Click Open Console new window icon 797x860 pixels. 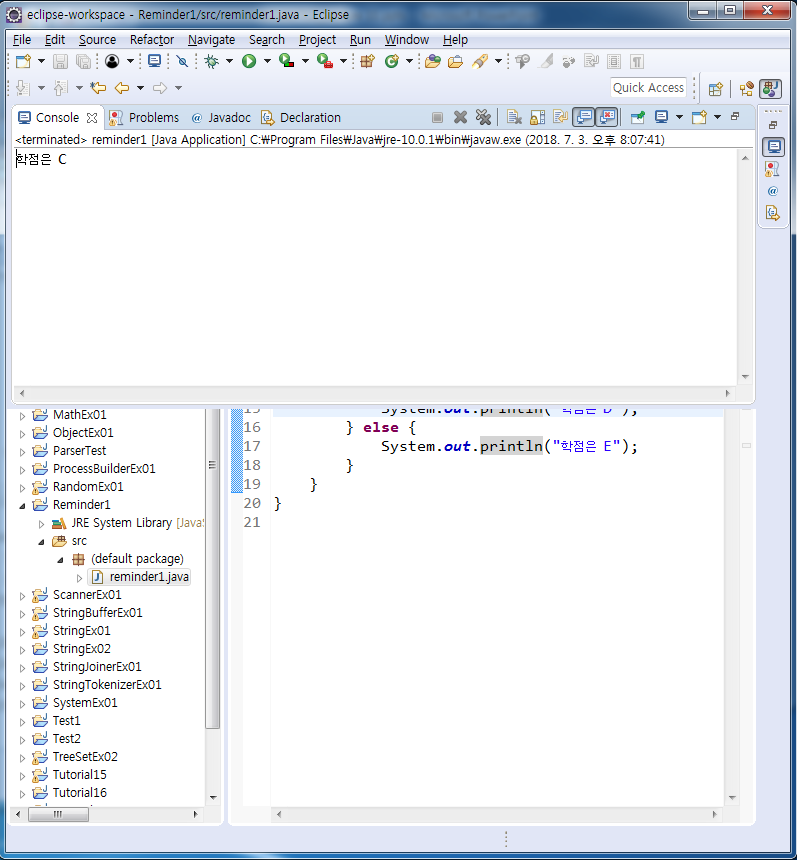tap(699, 117)
